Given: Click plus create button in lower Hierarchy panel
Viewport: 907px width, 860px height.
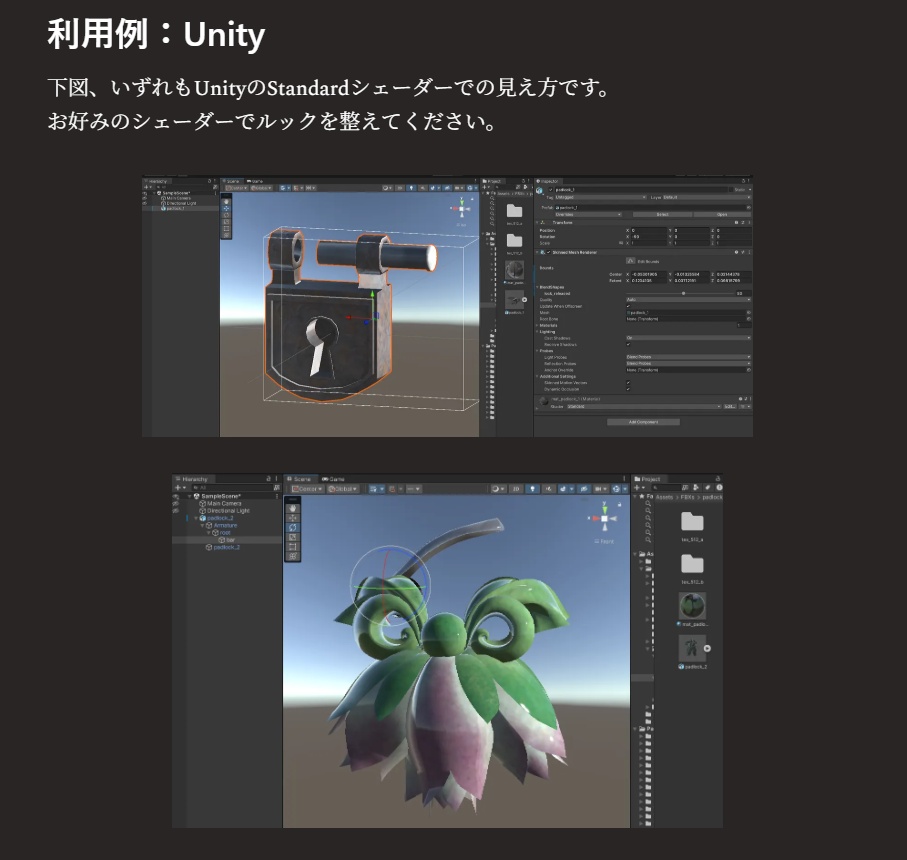Looking at the screenshot, I should tap(180, 488).
